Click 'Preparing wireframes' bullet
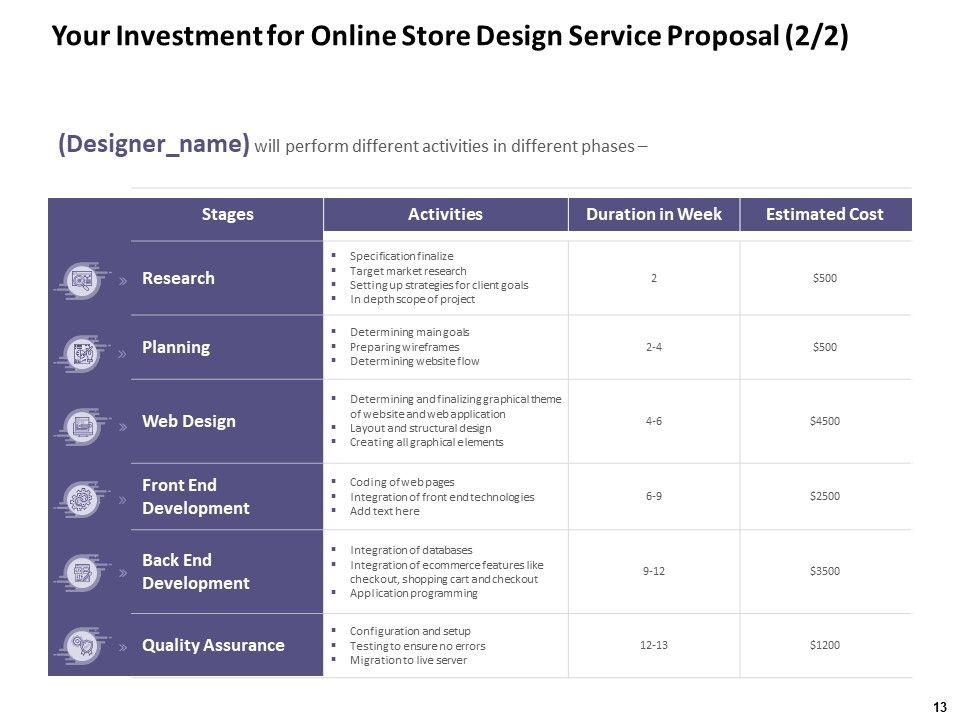The image size is (960, 720). point(404,347)
